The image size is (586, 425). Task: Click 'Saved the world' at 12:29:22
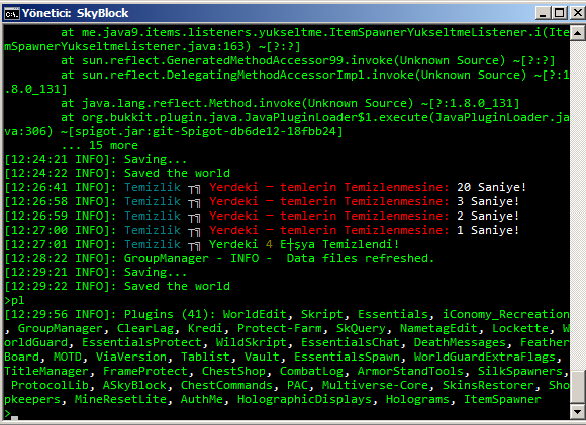click(x=177, y=286)
